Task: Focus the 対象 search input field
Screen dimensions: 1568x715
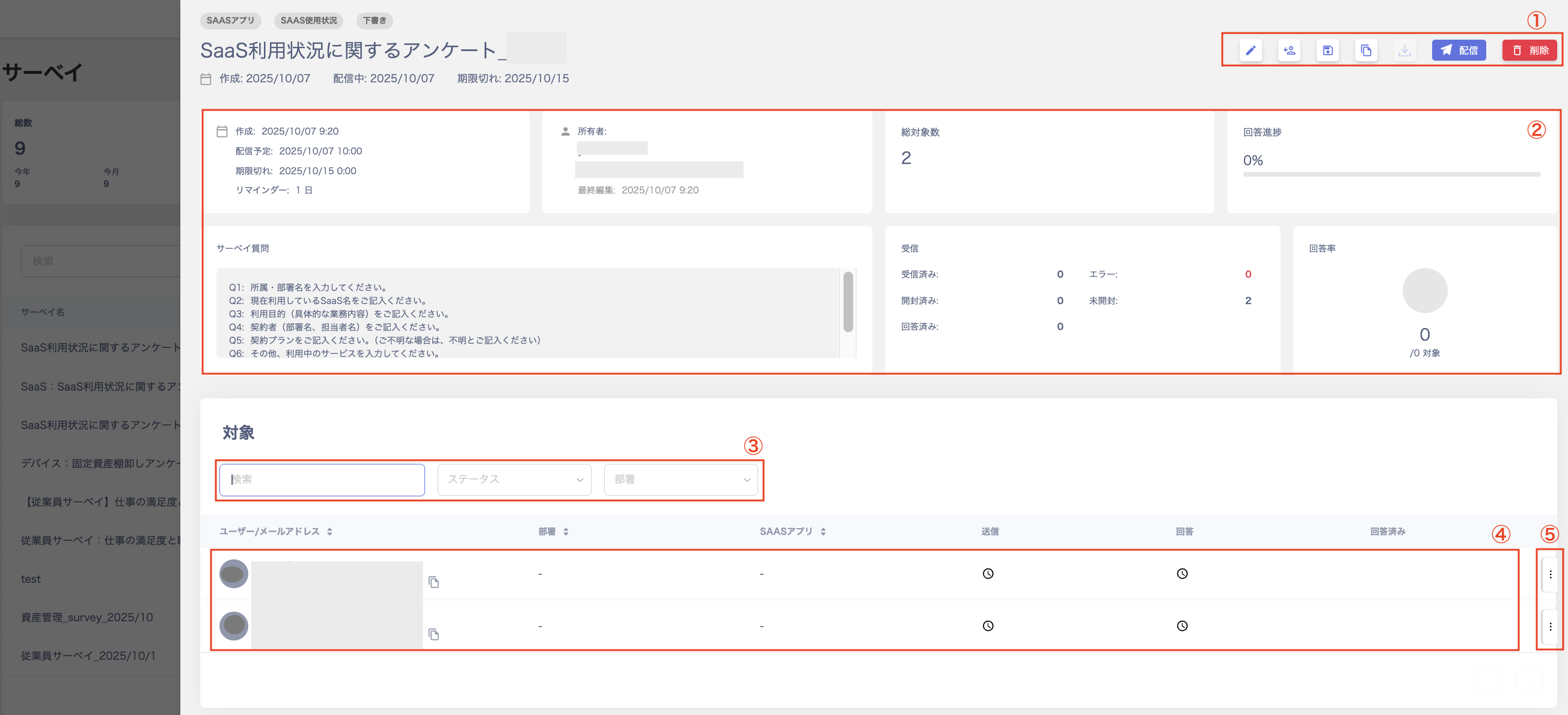Action: click(x=322, y=479)
